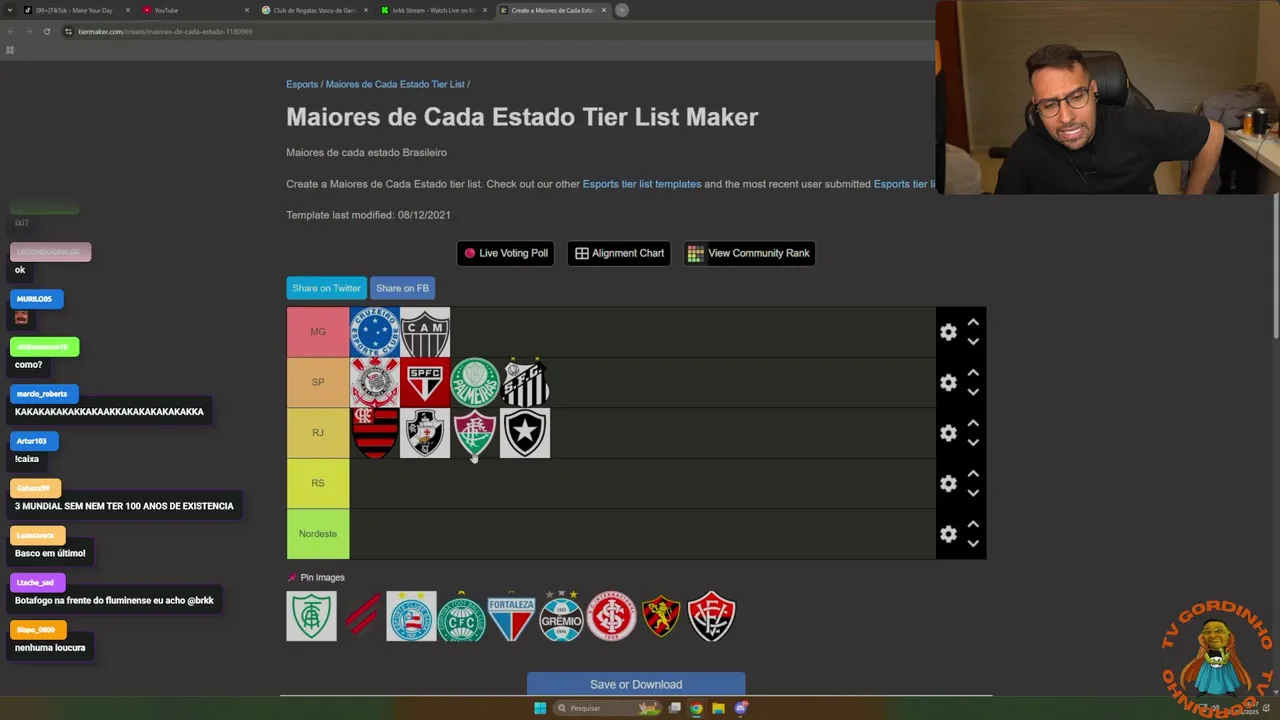Select the Fluminense crest
This screenshot has height=720, width=1280.
point(475,433)
